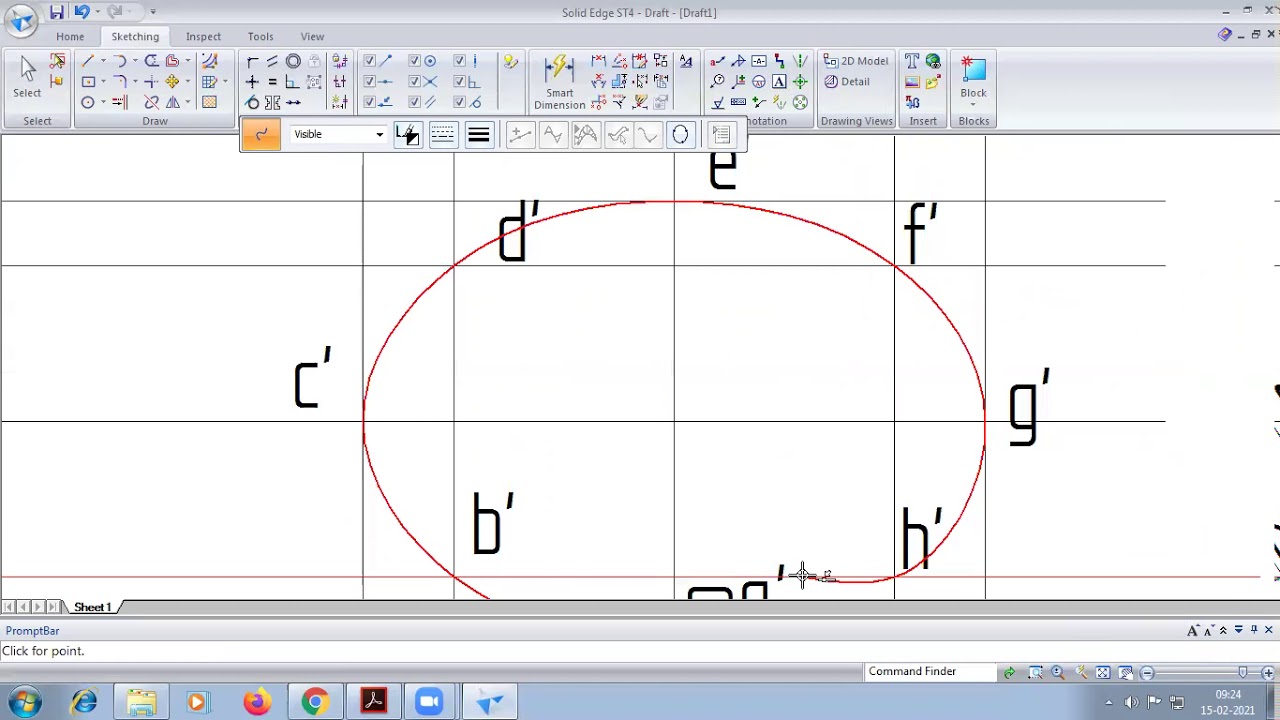Open quick access toolbar customize arrow
This screenshot has height=720, width=1280.
tap(153, 12)
